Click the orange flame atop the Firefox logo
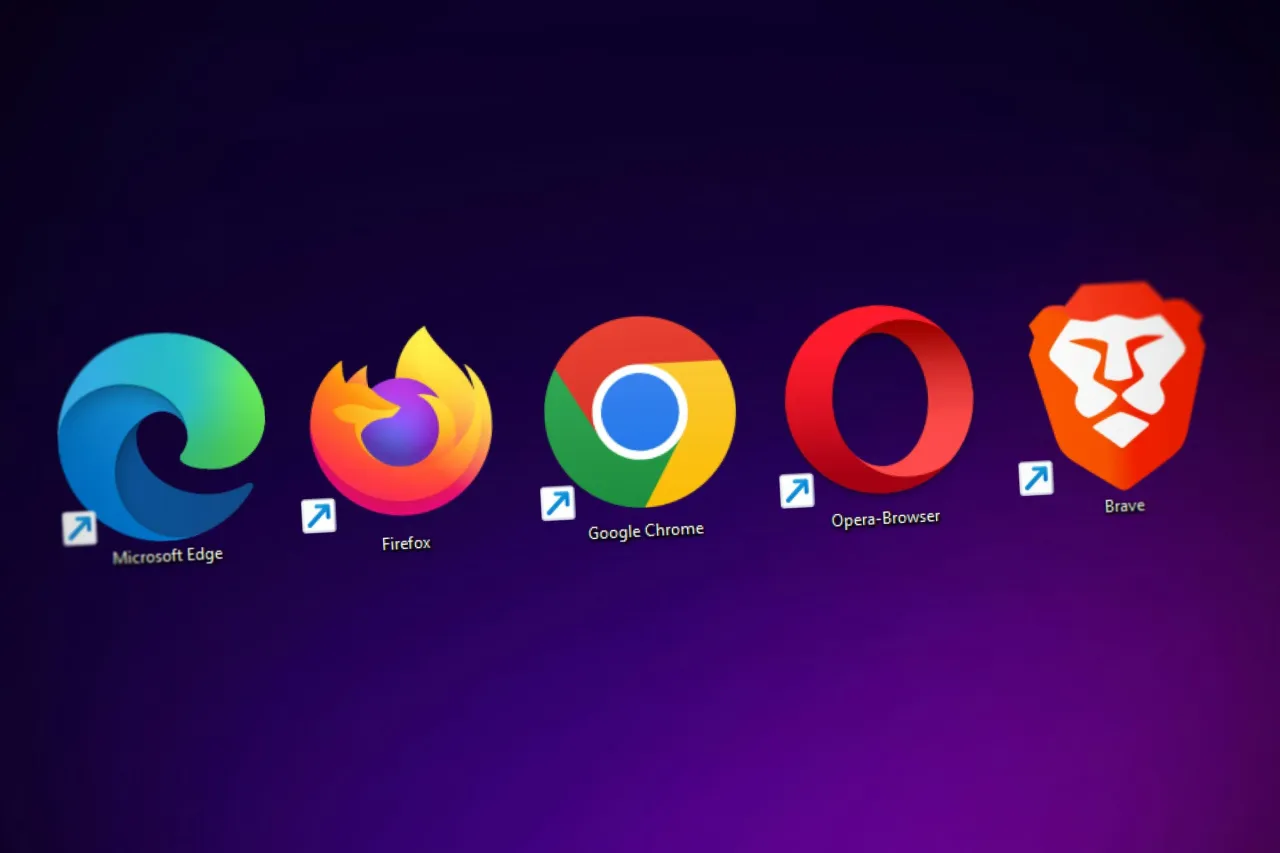 point(420,350)
